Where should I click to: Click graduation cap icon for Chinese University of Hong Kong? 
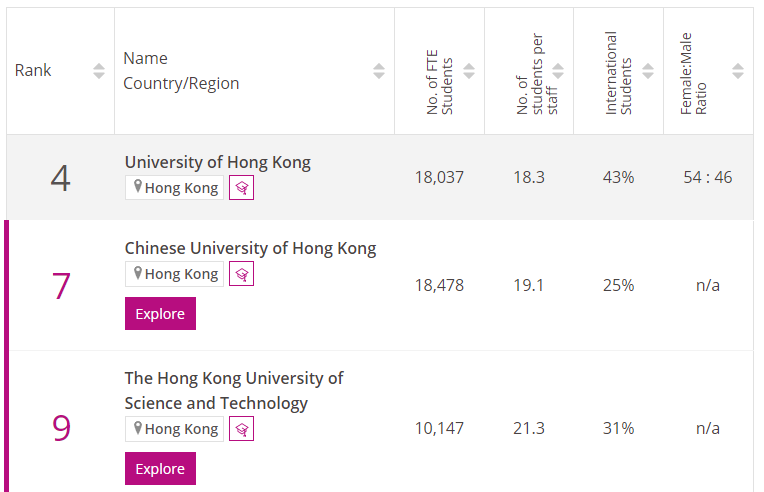click(241, 274)
